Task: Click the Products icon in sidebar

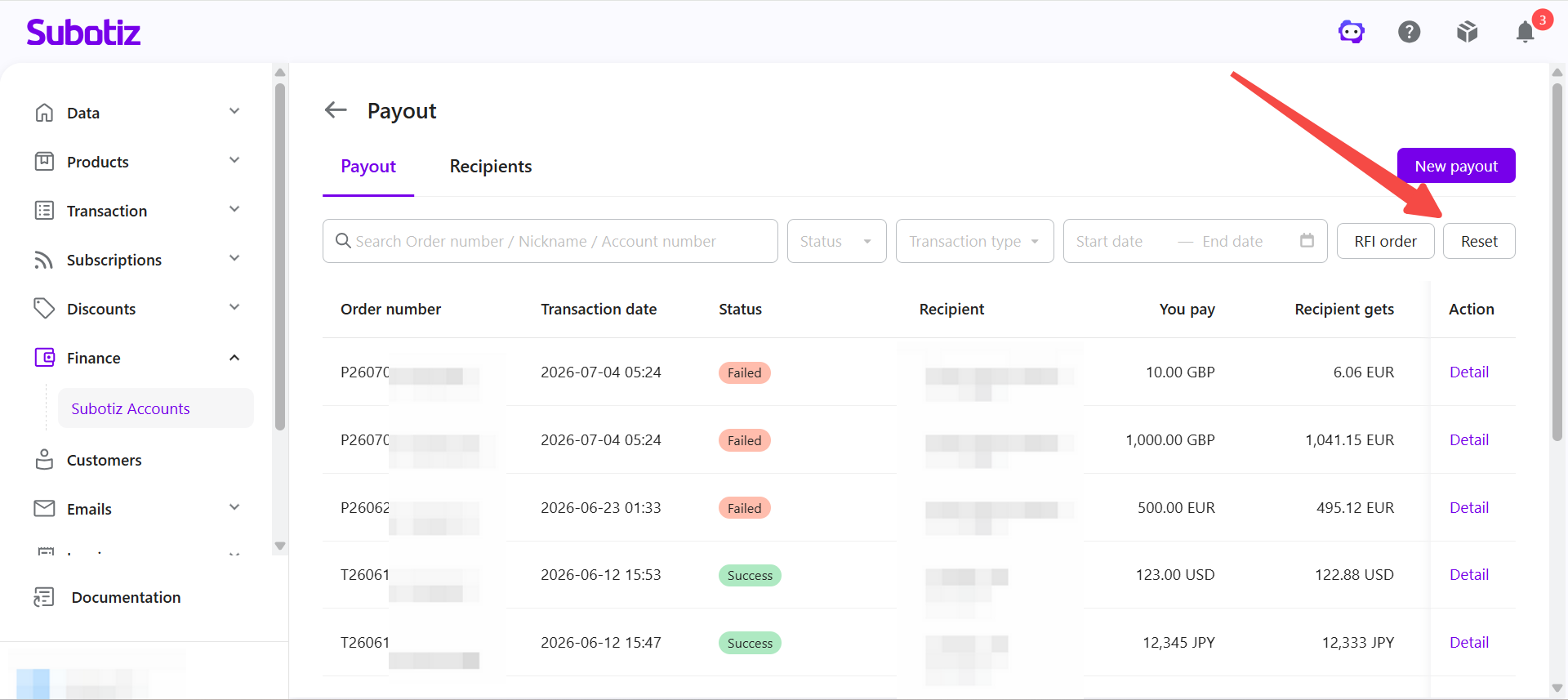Action: pos(44,162)
